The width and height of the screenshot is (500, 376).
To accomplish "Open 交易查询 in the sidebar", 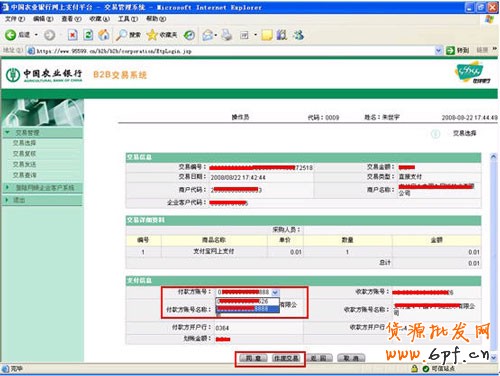I will [24, 175].
